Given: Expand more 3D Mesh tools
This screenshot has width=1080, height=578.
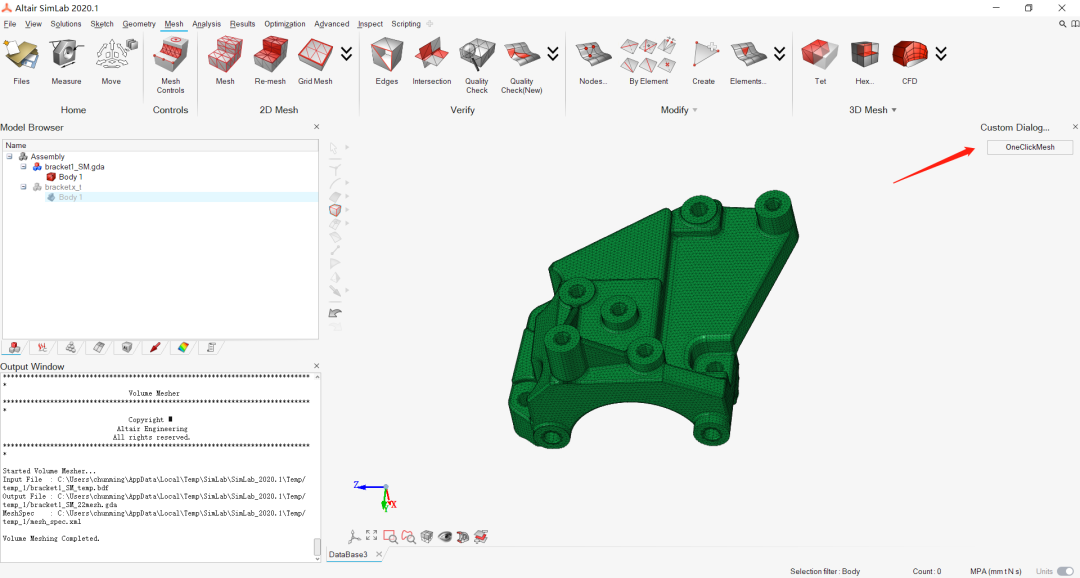Looking at the screenshot, I should (941, 54).
